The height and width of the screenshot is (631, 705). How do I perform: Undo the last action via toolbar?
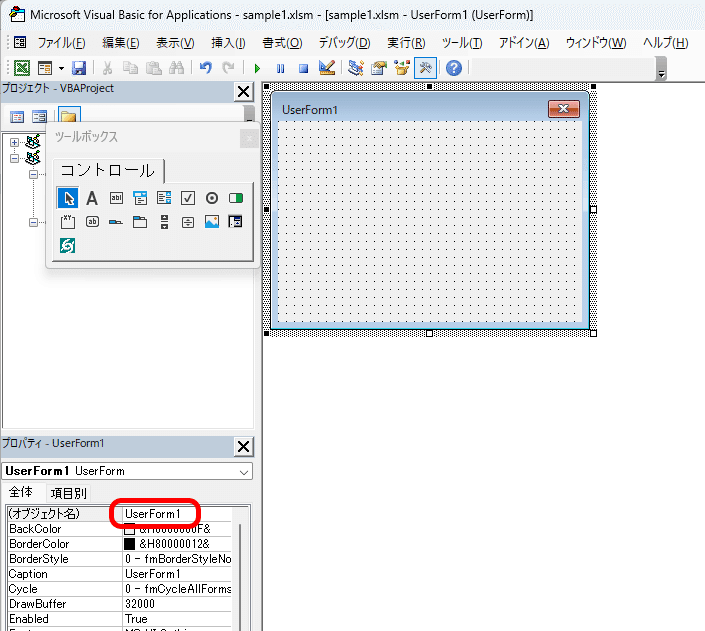(205, 68)
